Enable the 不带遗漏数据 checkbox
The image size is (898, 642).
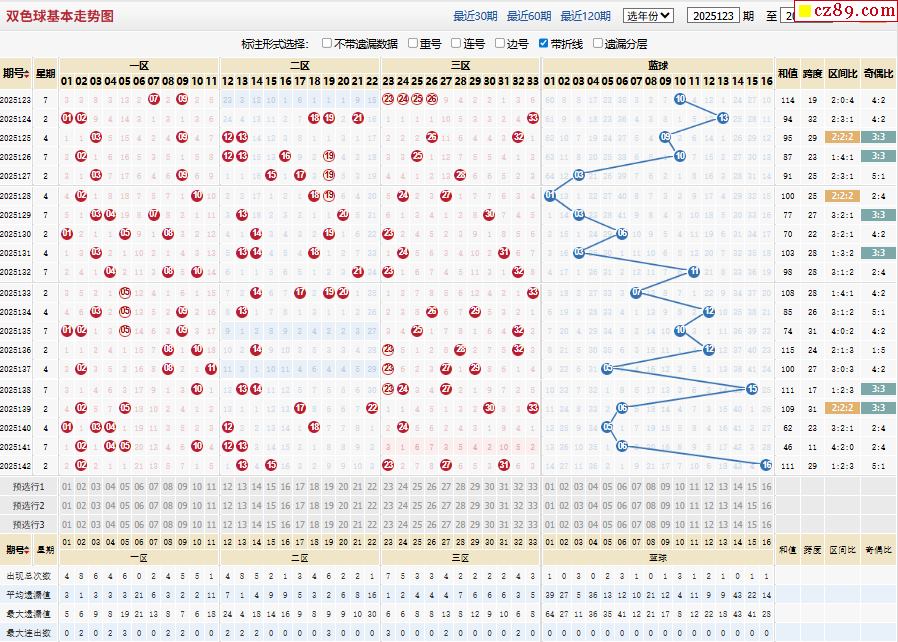[327, 44]
